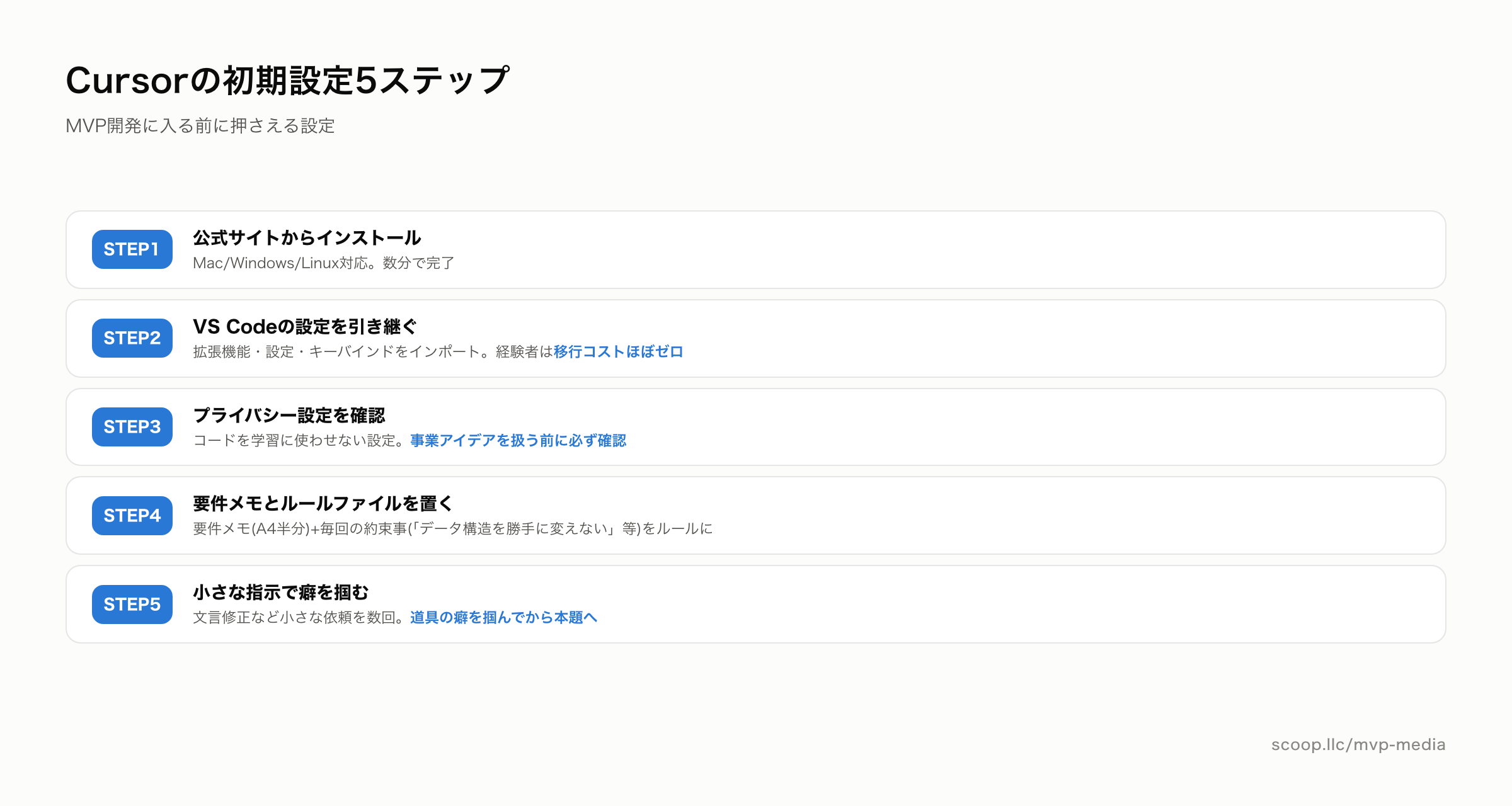Click heading '要件メモとルールファイルを置く'

click(x=323, y=504)
